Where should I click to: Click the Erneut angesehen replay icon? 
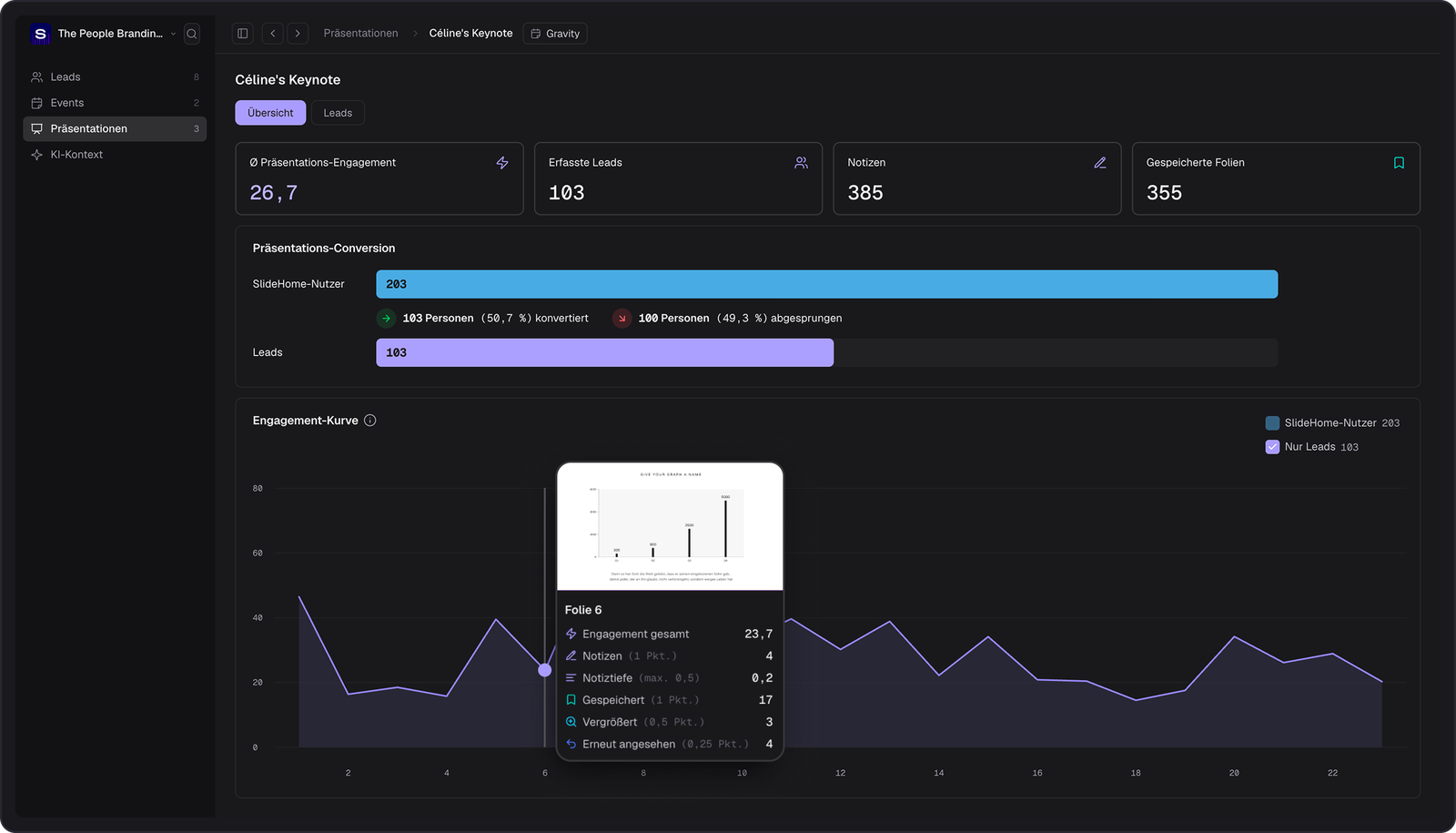coord(571,744)
